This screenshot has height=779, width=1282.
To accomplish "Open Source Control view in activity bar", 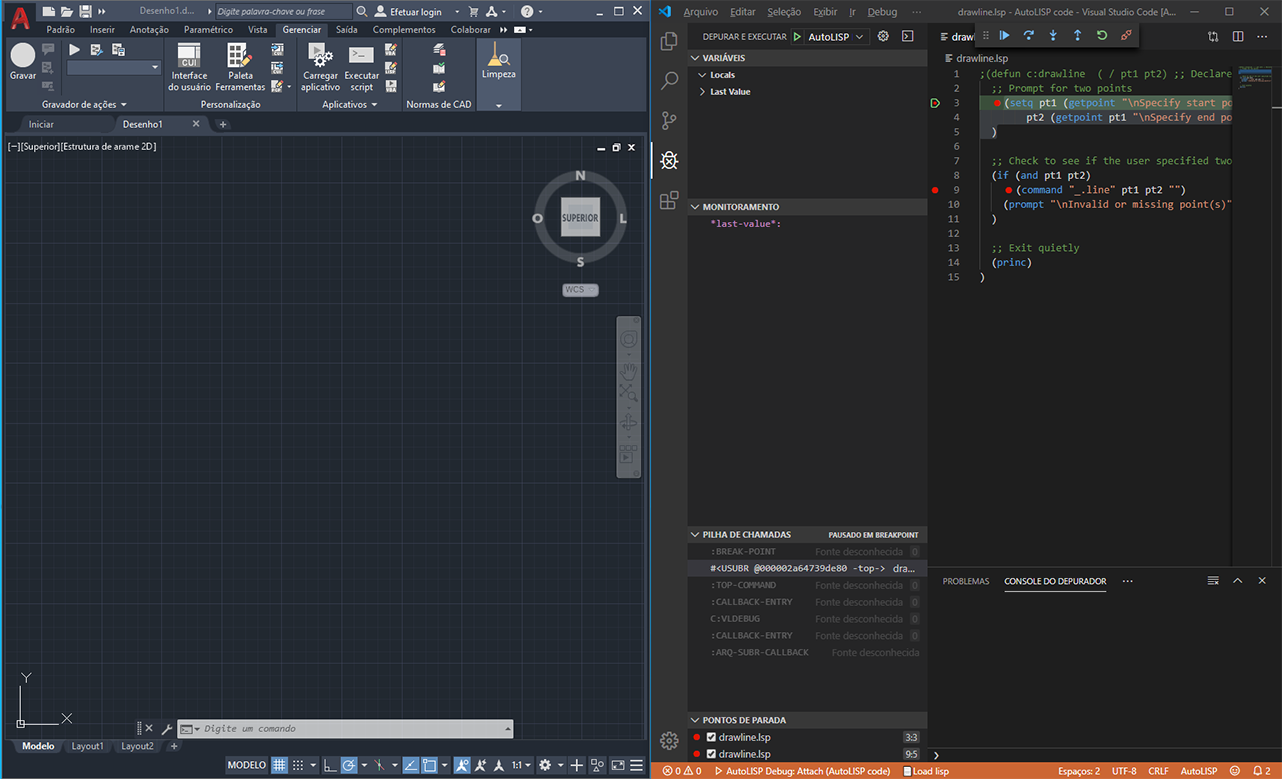I will coord(669,120).
